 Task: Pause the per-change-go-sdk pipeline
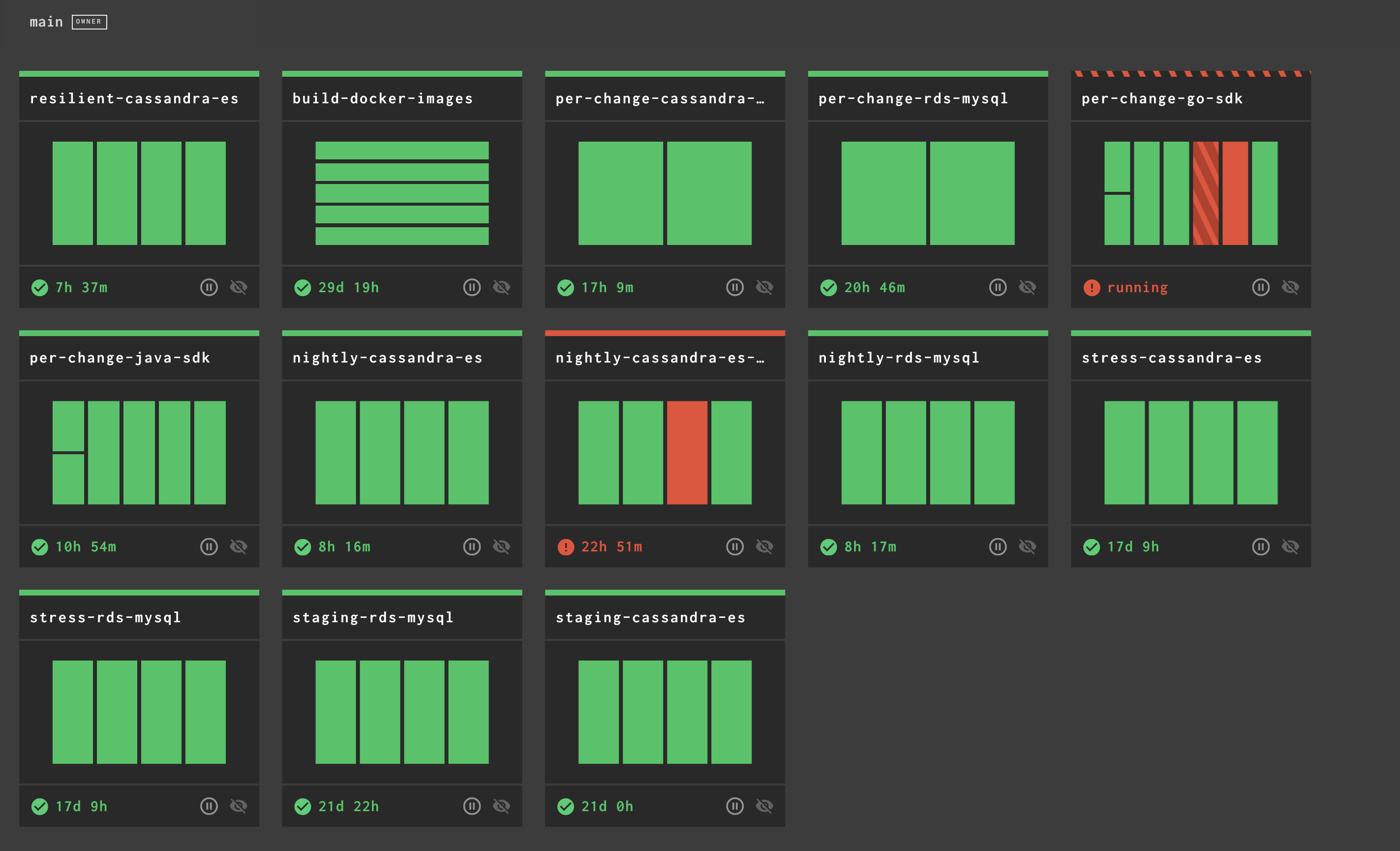1260,287
